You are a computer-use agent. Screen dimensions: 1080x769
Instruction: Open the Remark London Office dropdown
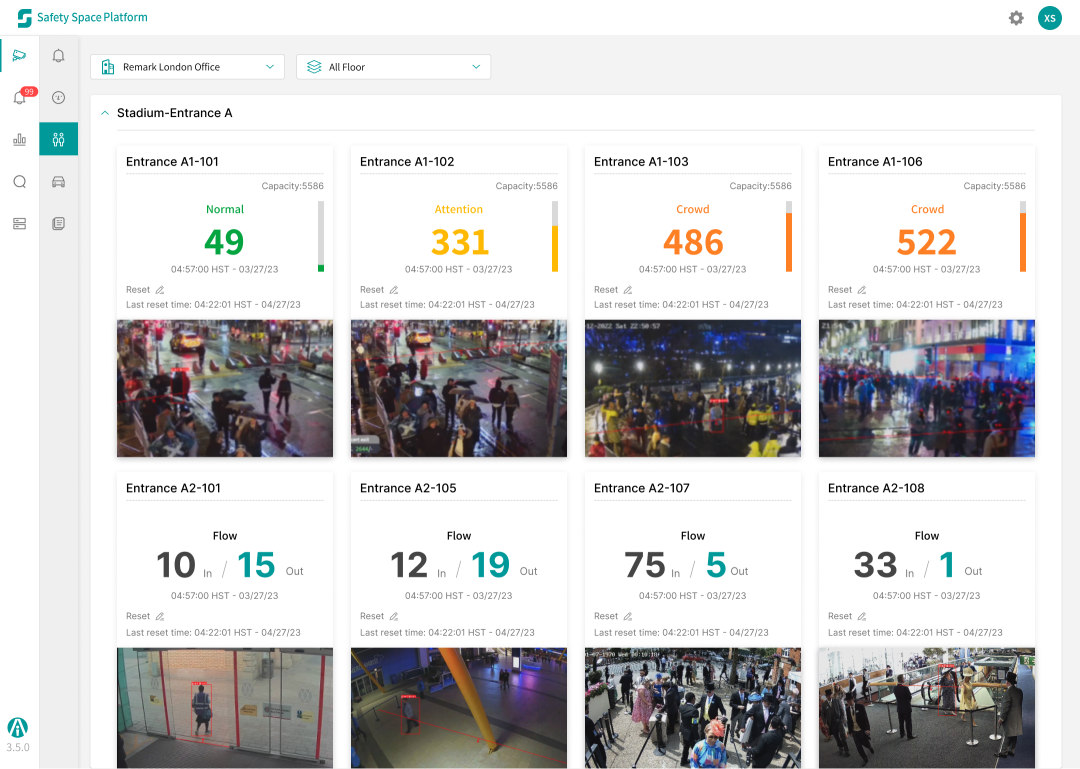coord(187,67)
